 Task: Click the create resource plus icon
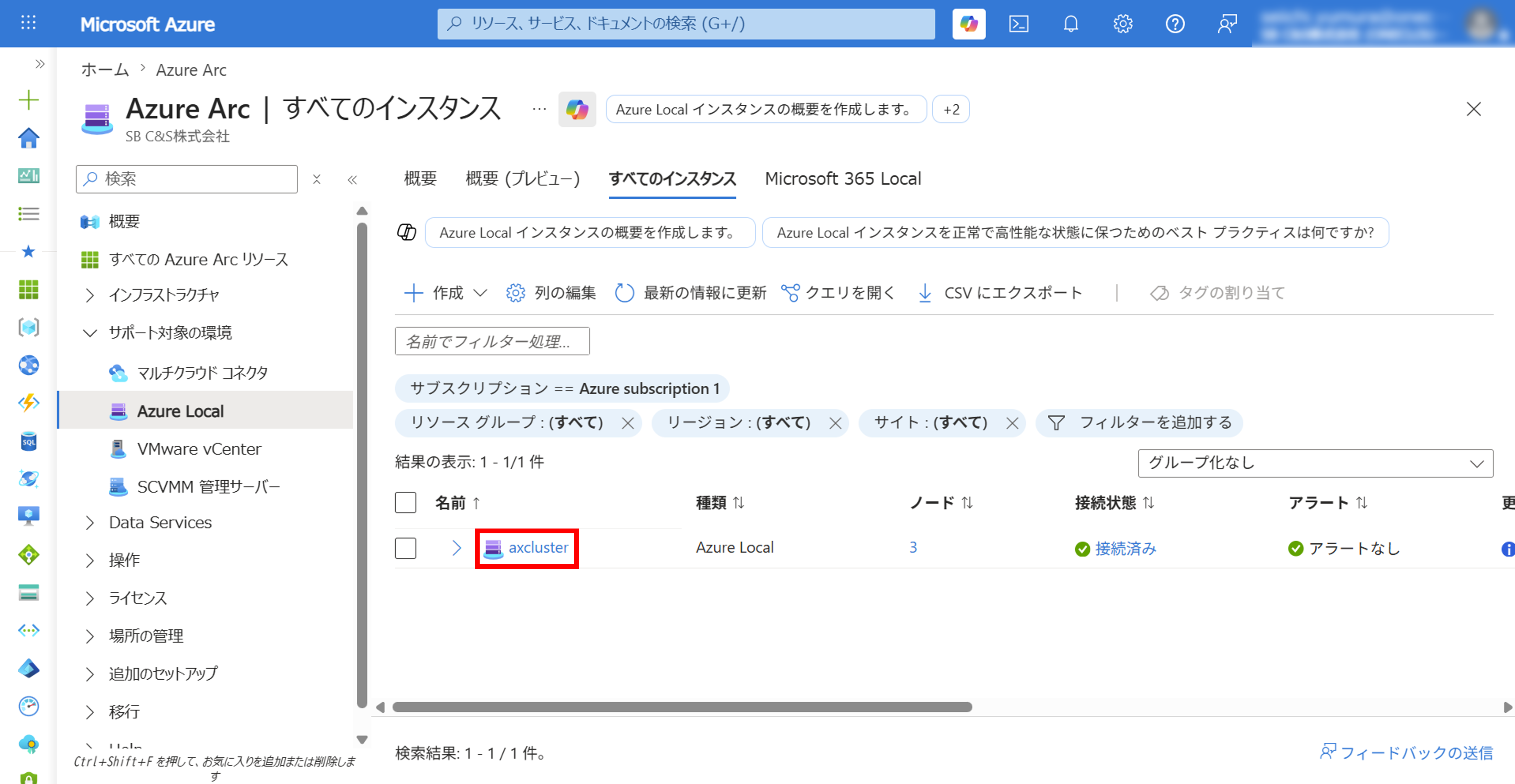(28, 100)
